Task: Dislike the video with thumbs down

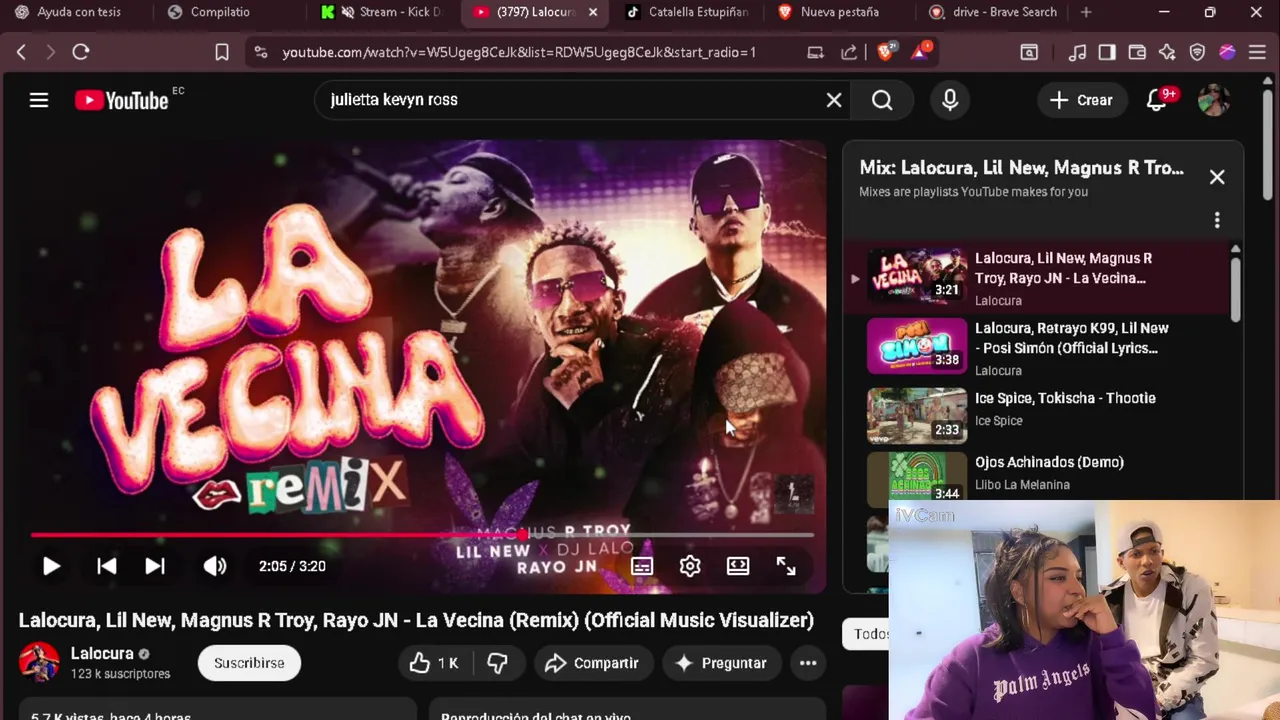Action: pyautogui.click(x=497, y=663)
